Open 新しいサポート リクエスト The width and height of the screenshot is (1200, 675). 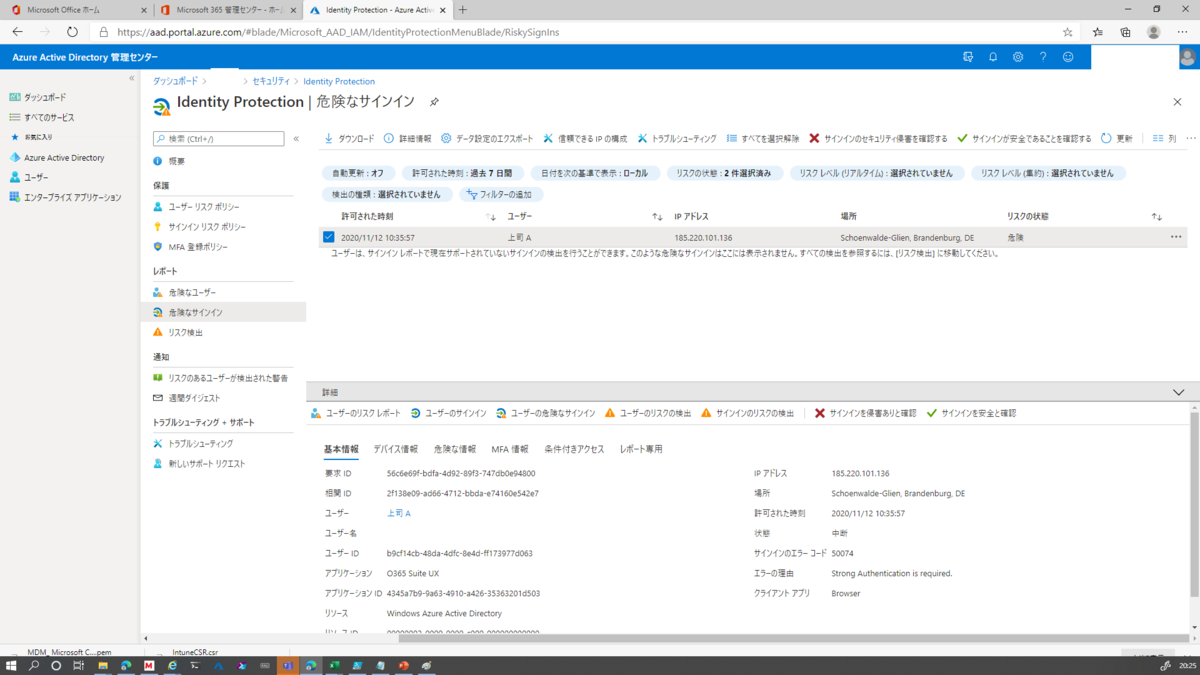coord(199,463)
